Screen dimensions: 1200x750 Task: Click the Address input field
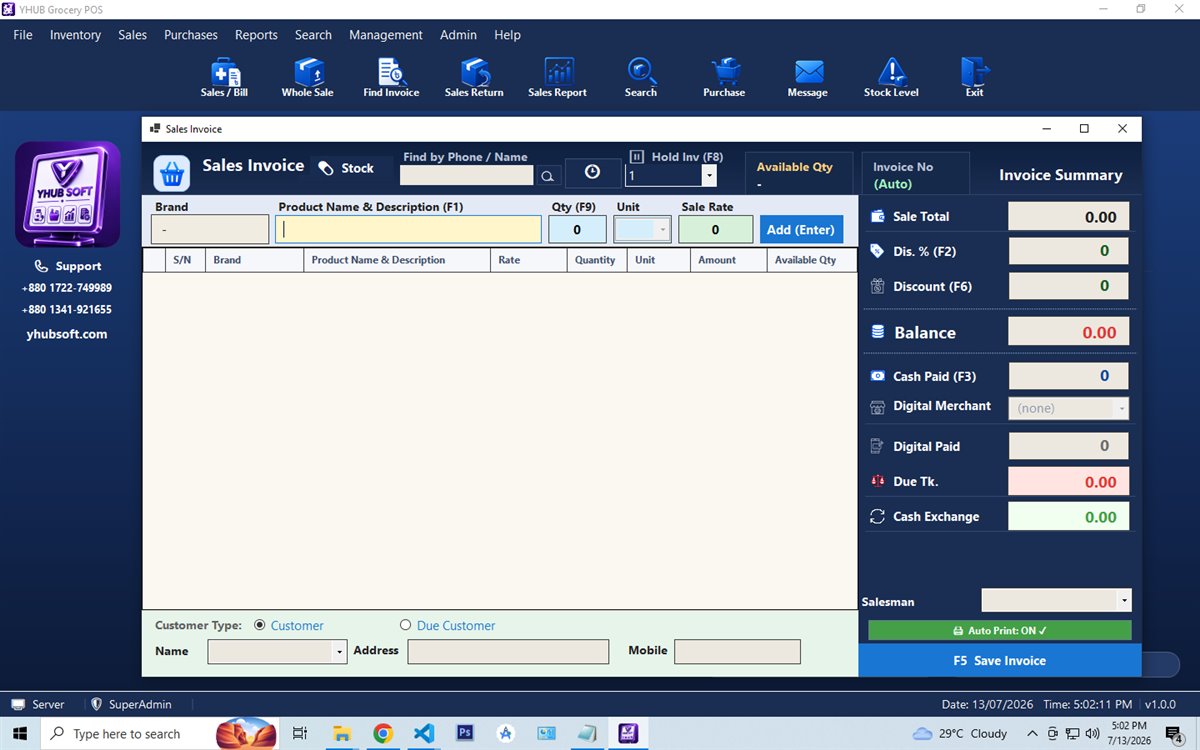508,652
